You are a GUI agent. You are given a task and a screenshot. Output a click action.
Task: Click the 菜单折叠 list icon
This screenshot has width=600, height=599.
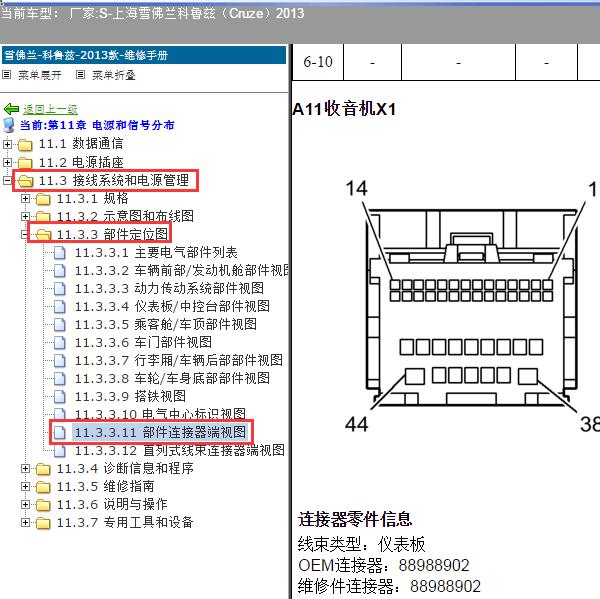80,75
